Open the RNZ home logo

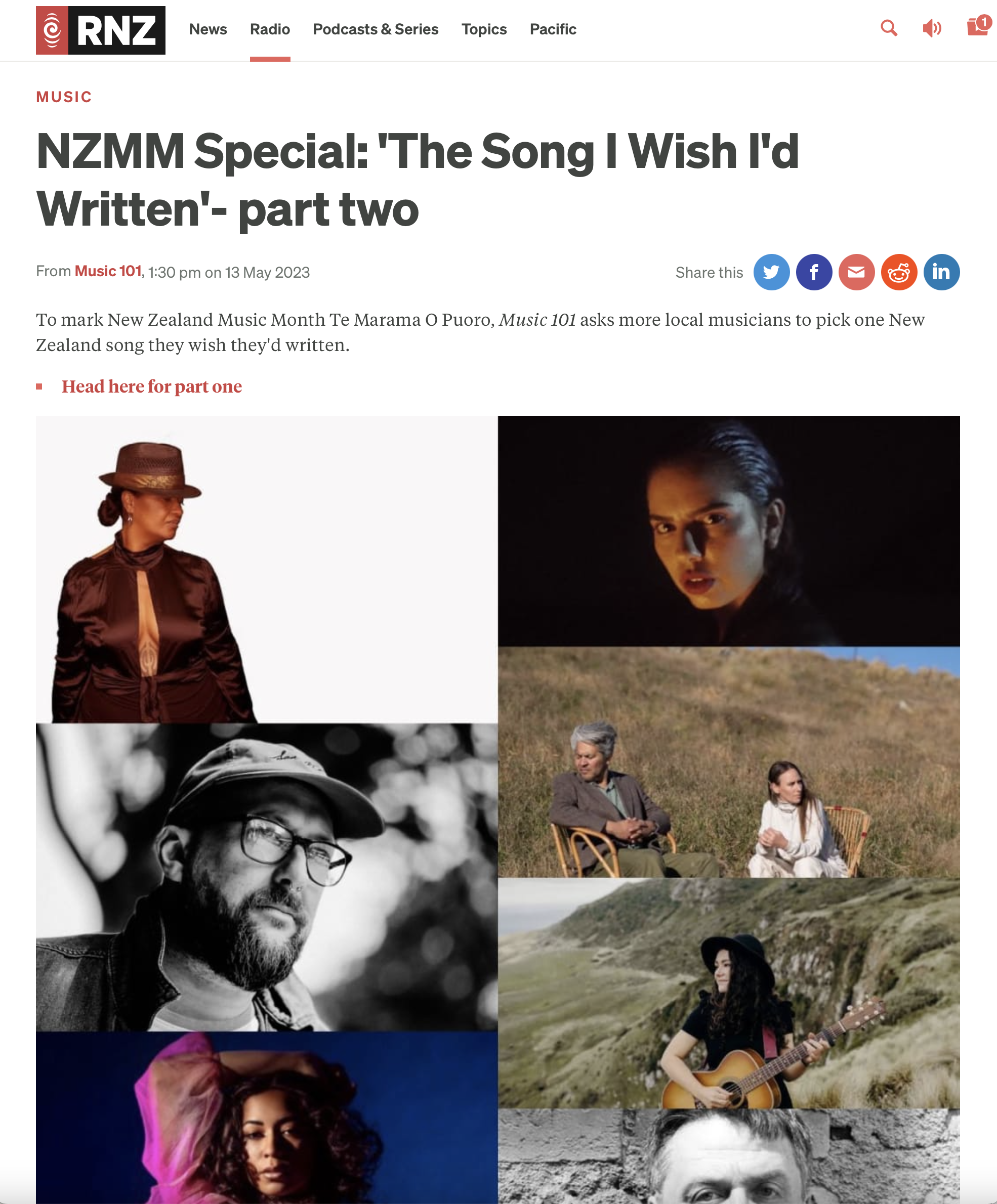[100, 30]
